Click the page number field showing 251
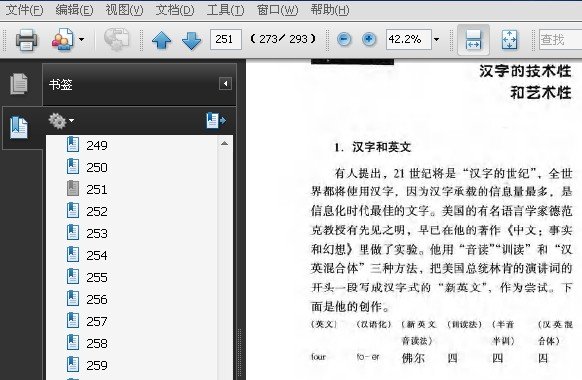Viewport: 582px width, 380px height. (x=226, y=39)
